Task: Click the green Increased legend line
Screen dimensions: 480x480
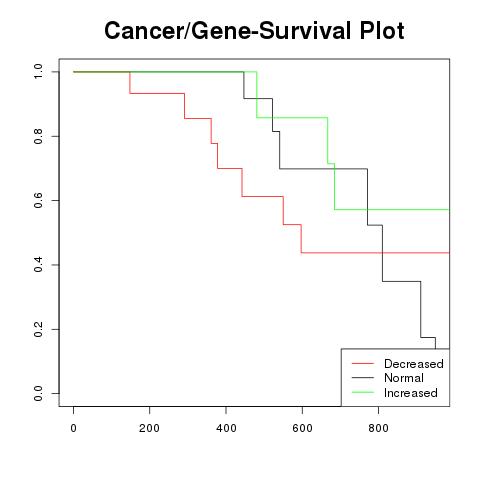Action: [x=363, y=392]
